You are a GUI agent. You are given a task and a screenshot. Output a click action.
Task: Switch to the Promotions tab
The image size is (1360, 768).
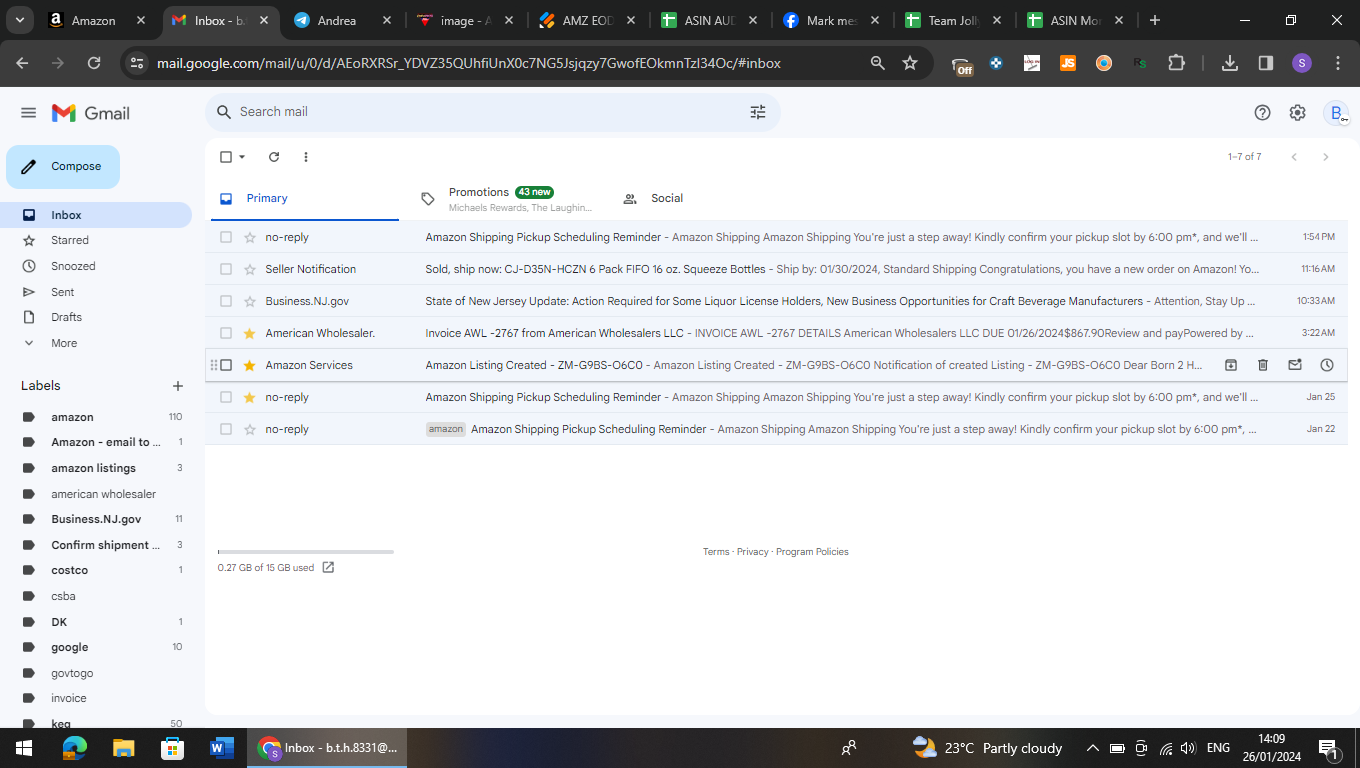tap(506, 199)
